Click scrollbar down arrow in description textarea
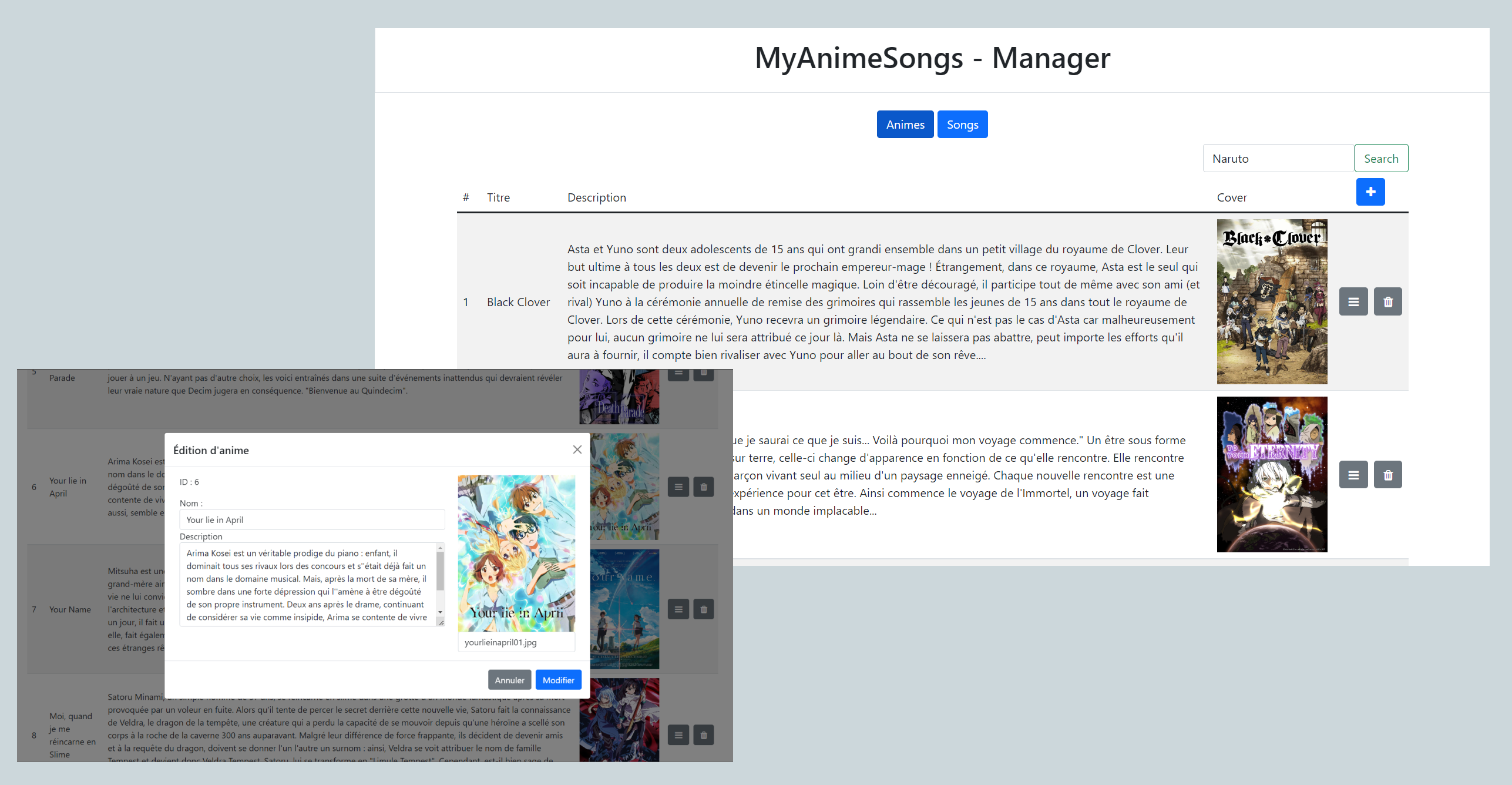Screen dimensions: 1512x785 click(x=440, y=612)
